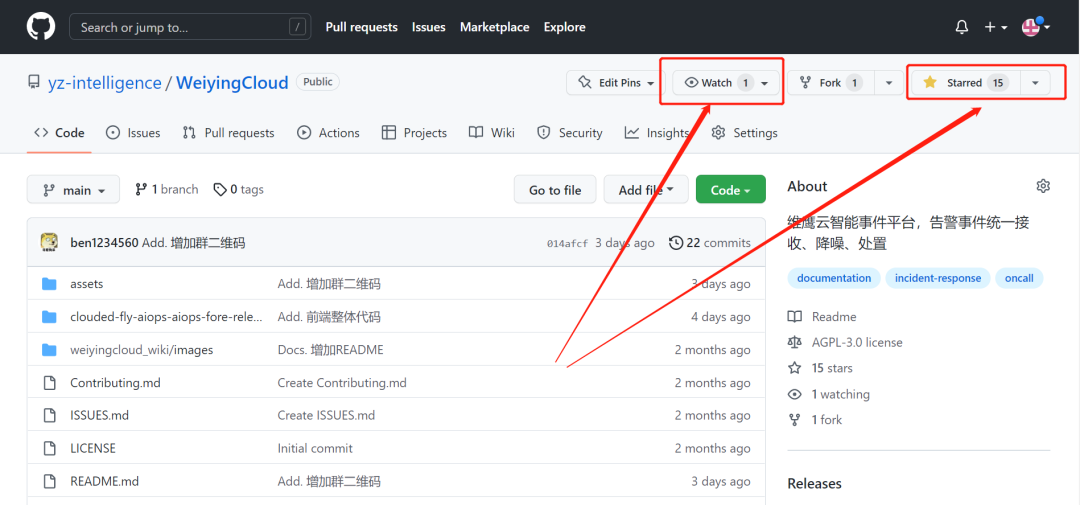This screenshot has height=505, width=1080.
Task: Unstar the repository with Starred button
Action: [x=966, y=83]
